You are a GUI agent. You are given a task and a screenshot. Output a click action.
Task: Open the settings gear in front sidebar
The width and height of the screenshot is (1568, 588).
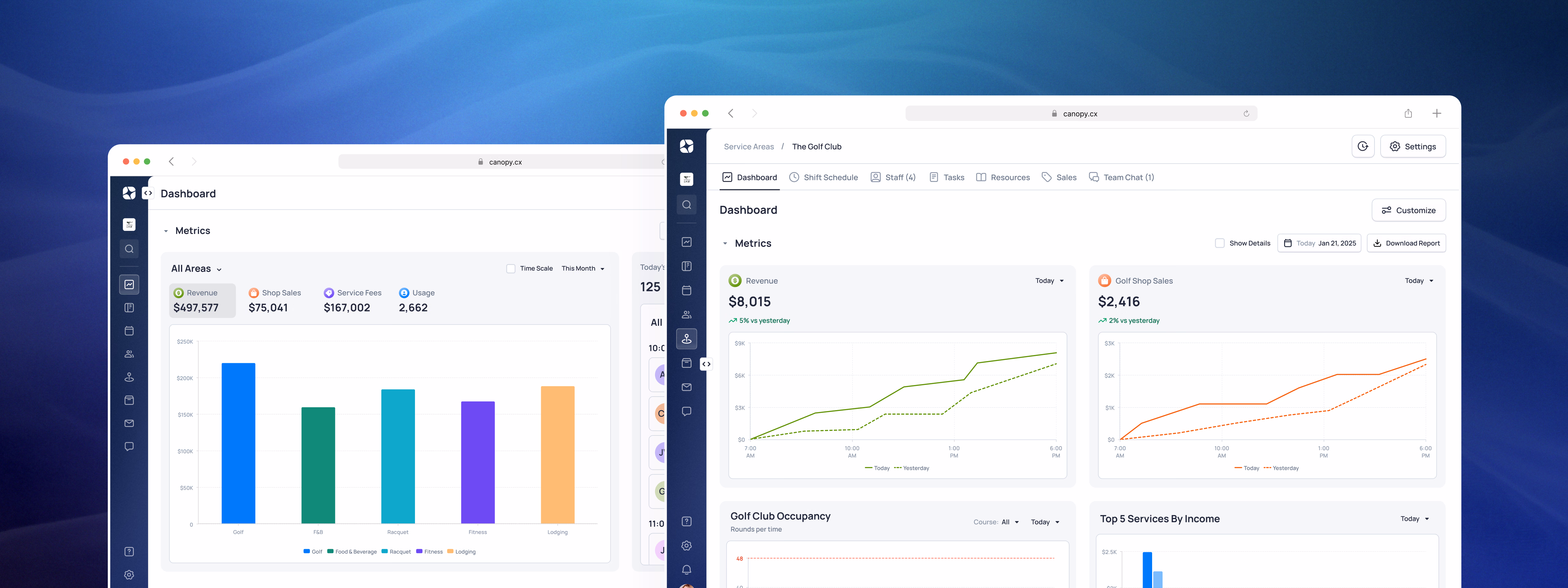687,545
